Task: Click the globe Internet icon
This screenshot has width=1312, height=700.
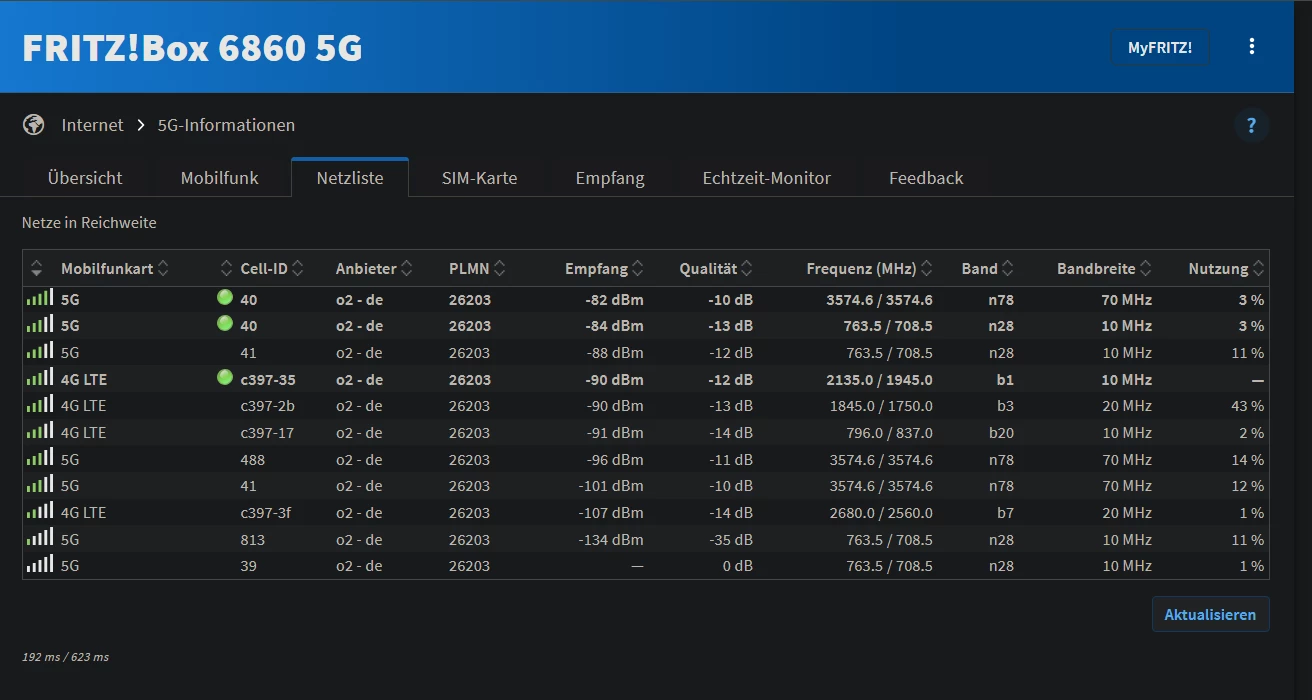Action: pos(34,125)
